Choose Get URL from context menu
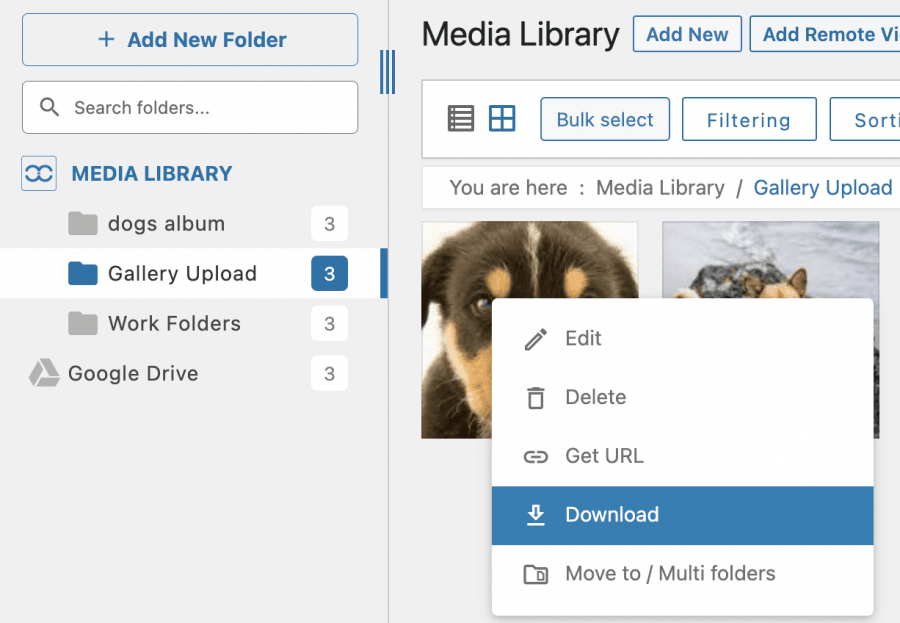 (x=604, y=456)
